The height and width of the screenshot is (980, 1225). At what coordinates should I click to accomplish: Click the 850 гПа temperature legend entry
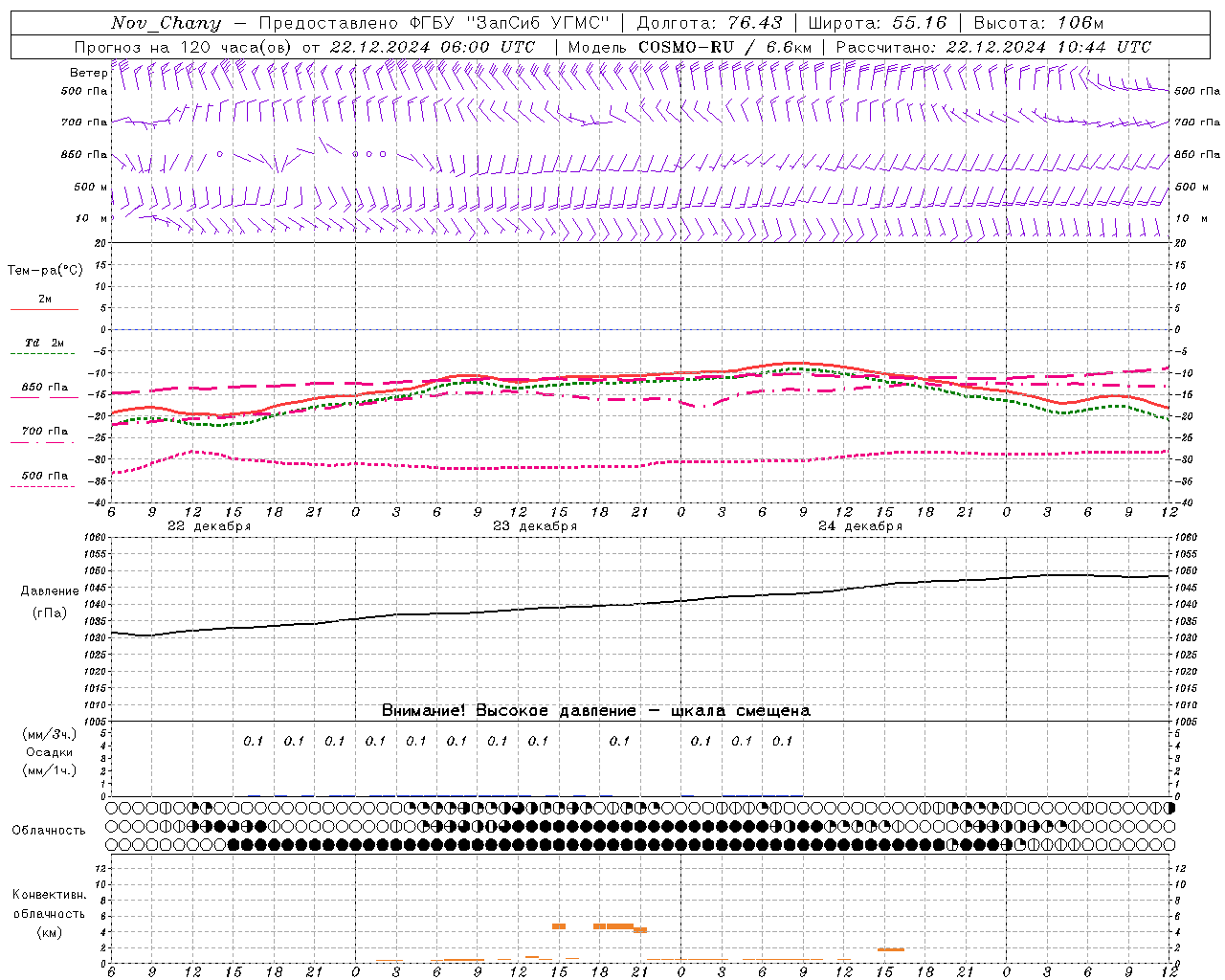[44, 388]
